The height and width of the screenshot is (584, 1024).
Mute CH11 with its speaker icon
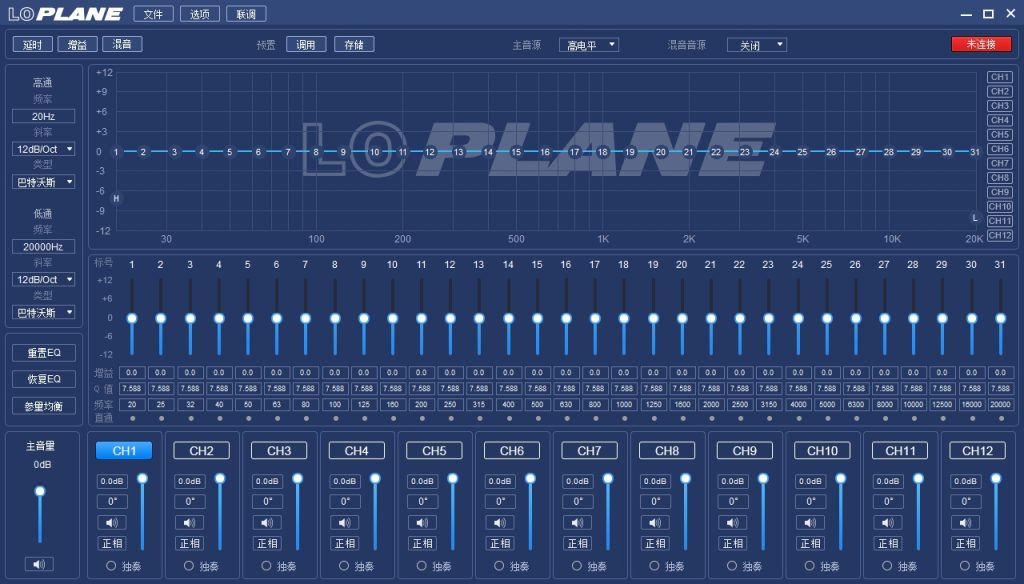tap(888, 523)
